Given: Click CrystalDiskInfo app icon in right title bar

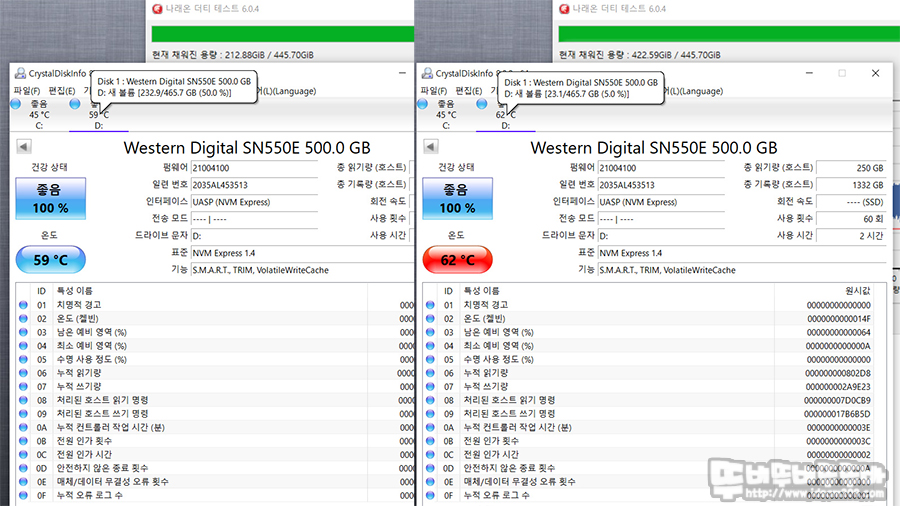Looking at the screenshot, I should pos(427,73).
